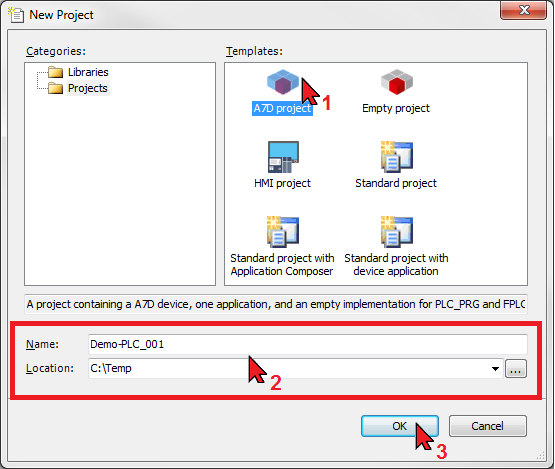Click the A7D project label text

pos(282,108)
